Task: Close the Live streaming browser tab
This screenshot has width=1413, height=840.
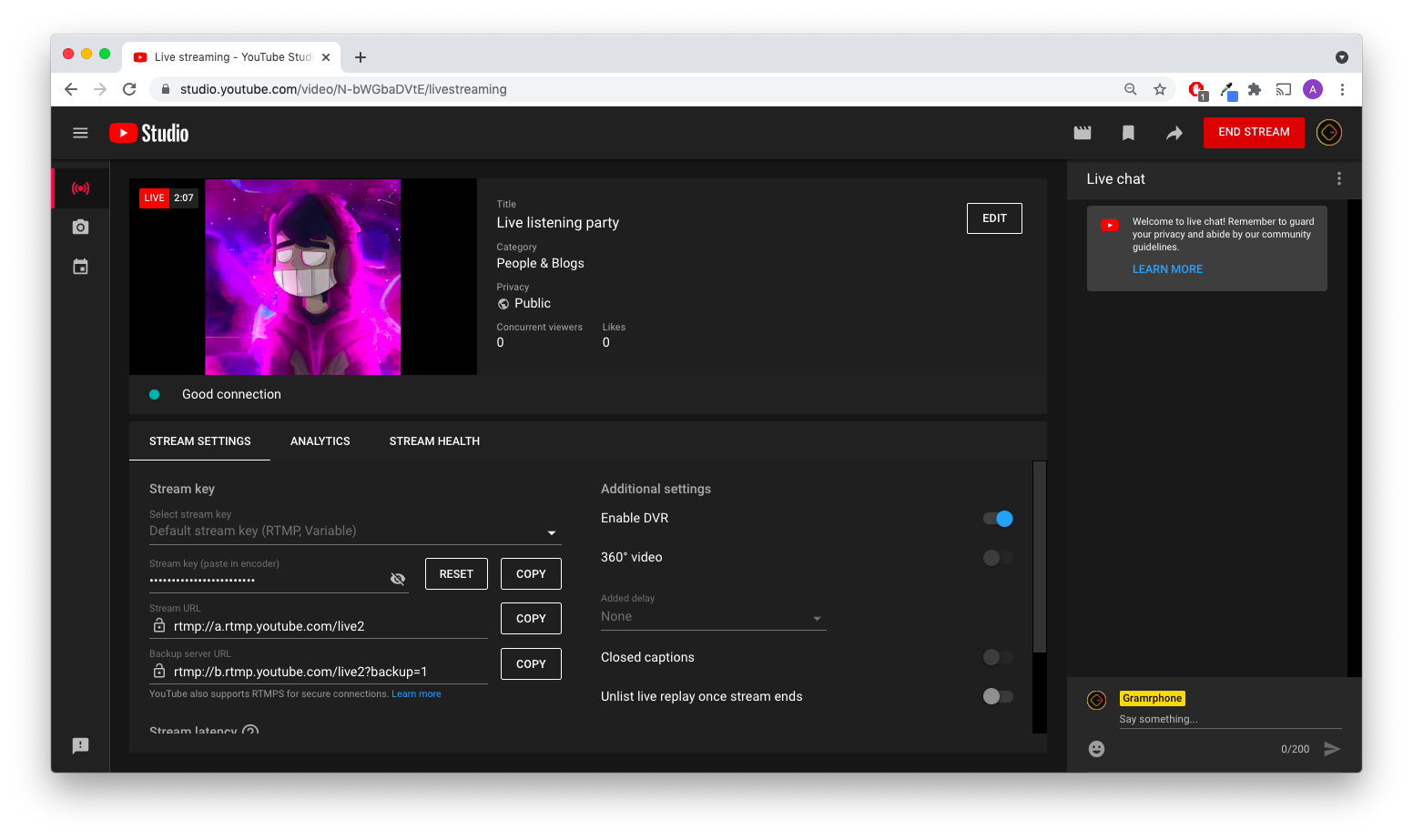Action: (x=326, y=57)
